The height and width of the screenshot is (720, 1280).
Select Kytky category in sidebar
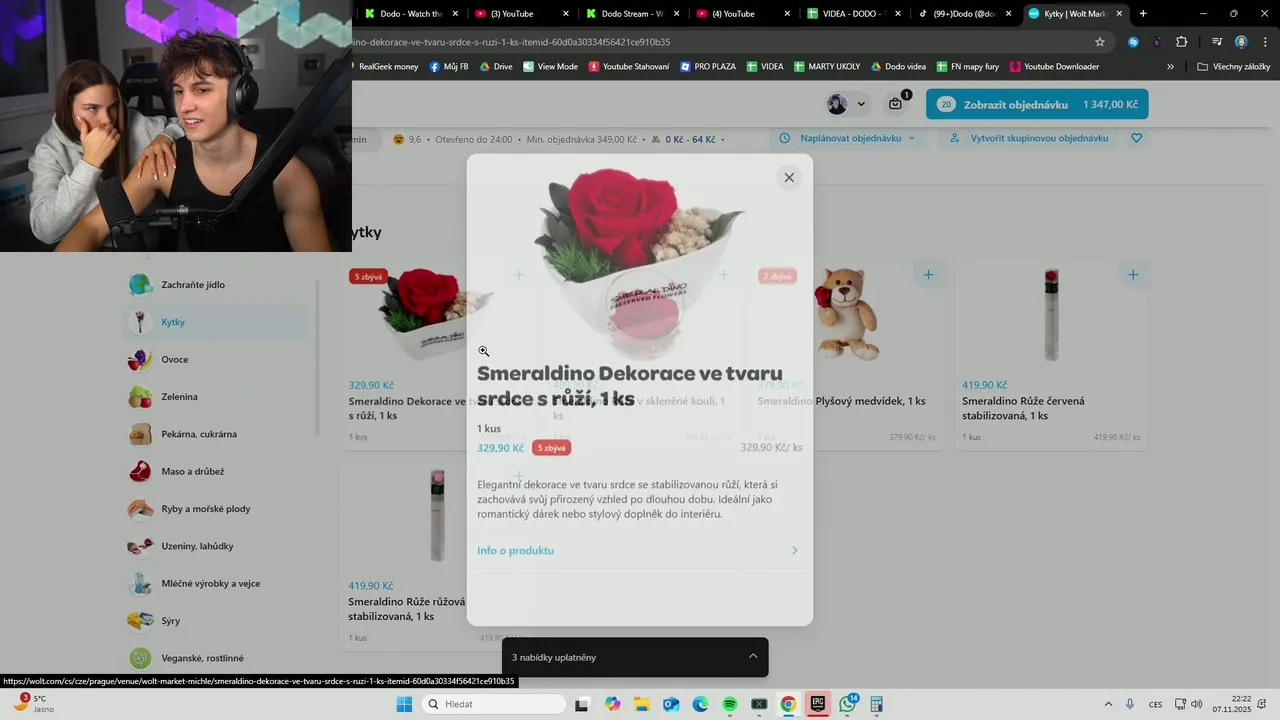217,322
